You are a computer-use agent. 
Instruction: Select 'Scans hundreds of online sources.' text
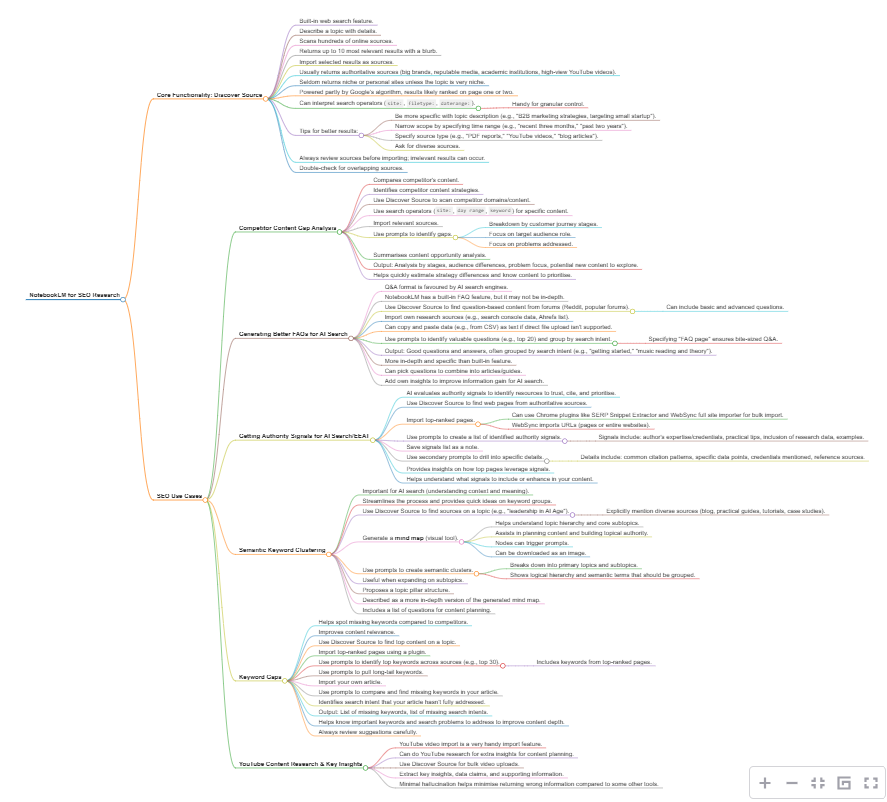click(x=346, y=41)
